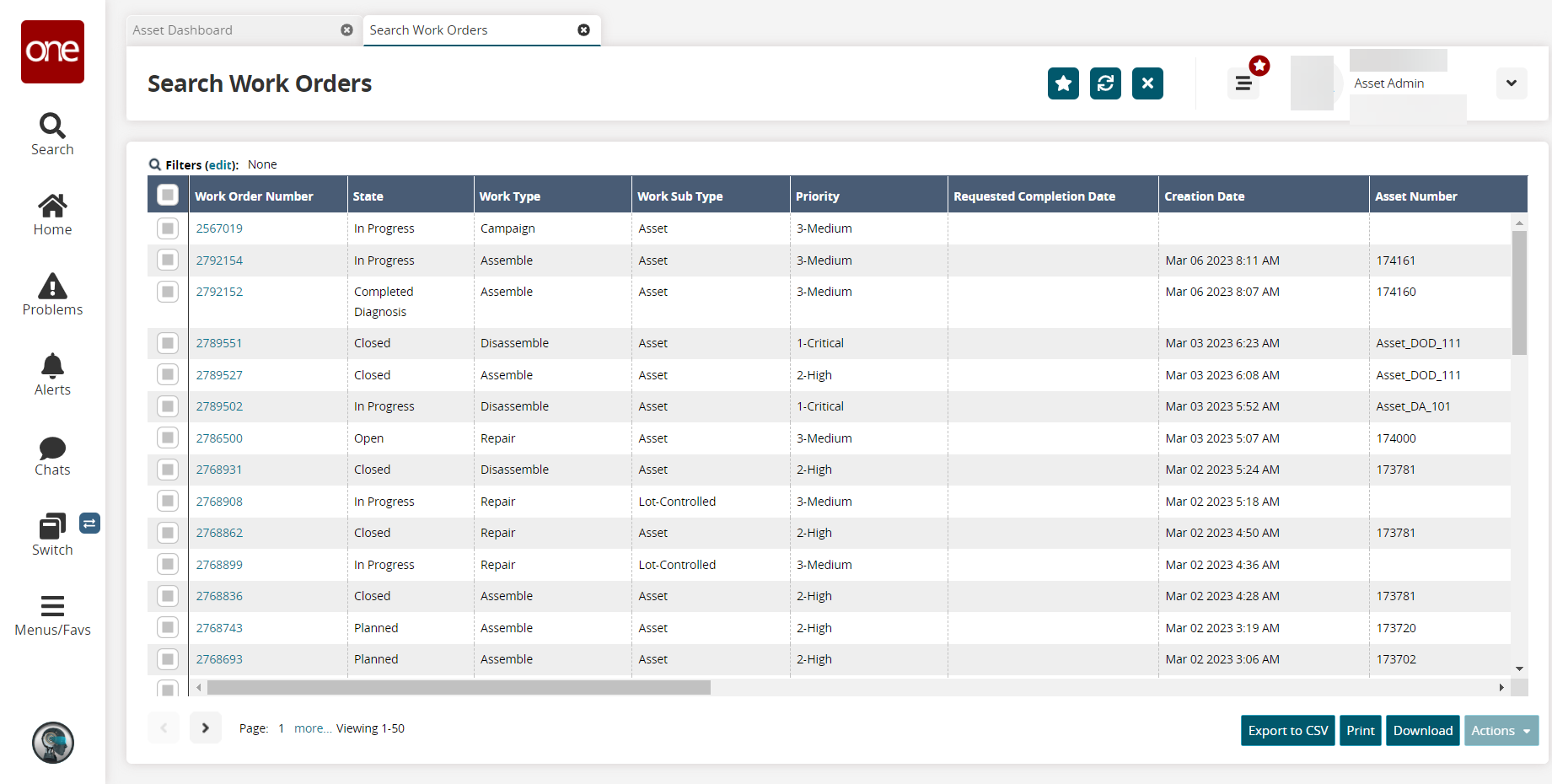Add page to favorites with star button
Screen dimensions: 1552x784
click(1063, 83)
